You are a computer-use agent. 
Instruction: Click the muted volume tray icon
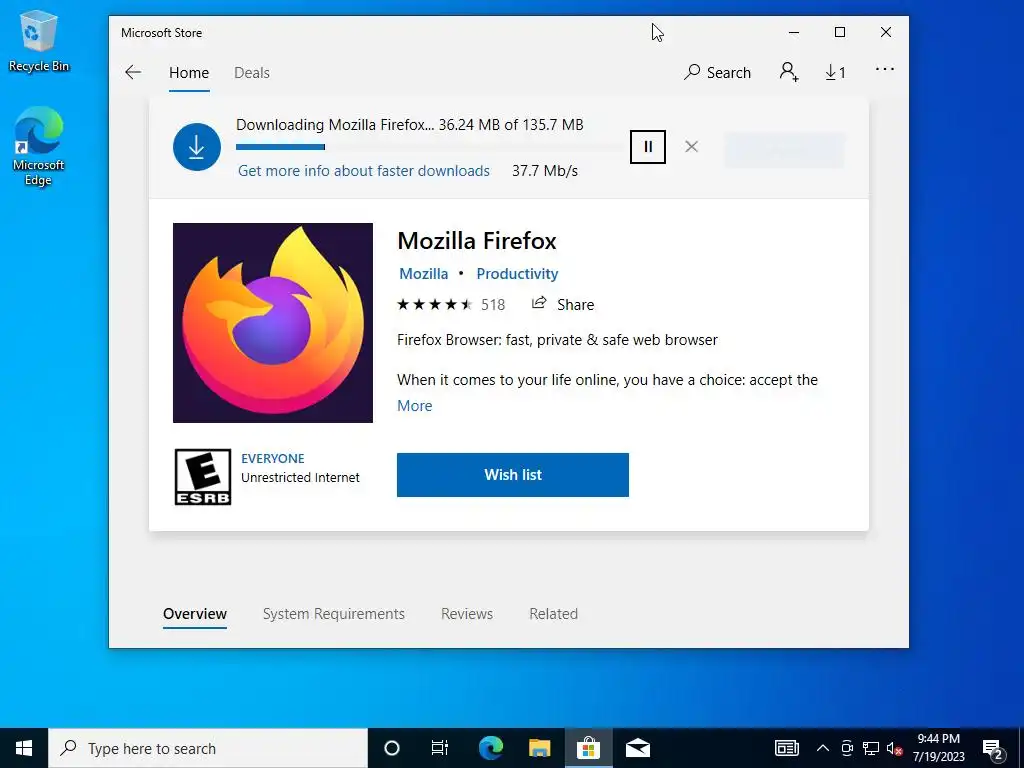pyautogui.click(x=894, y=748)
